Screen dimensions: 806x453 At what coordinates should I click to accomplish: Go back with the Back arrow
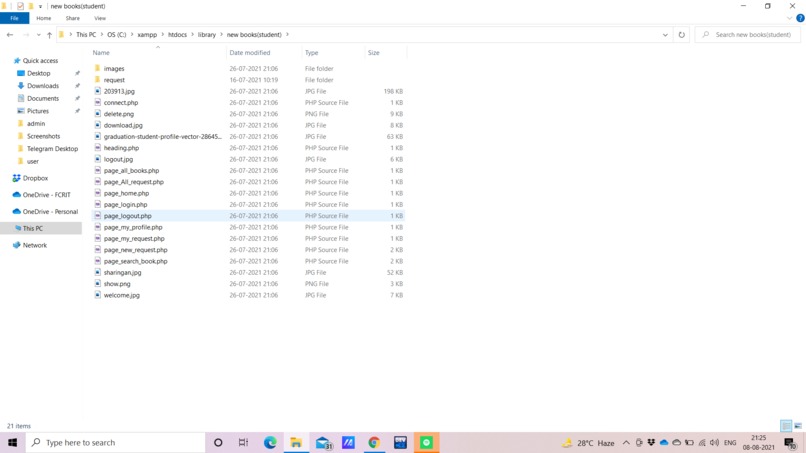10,34
